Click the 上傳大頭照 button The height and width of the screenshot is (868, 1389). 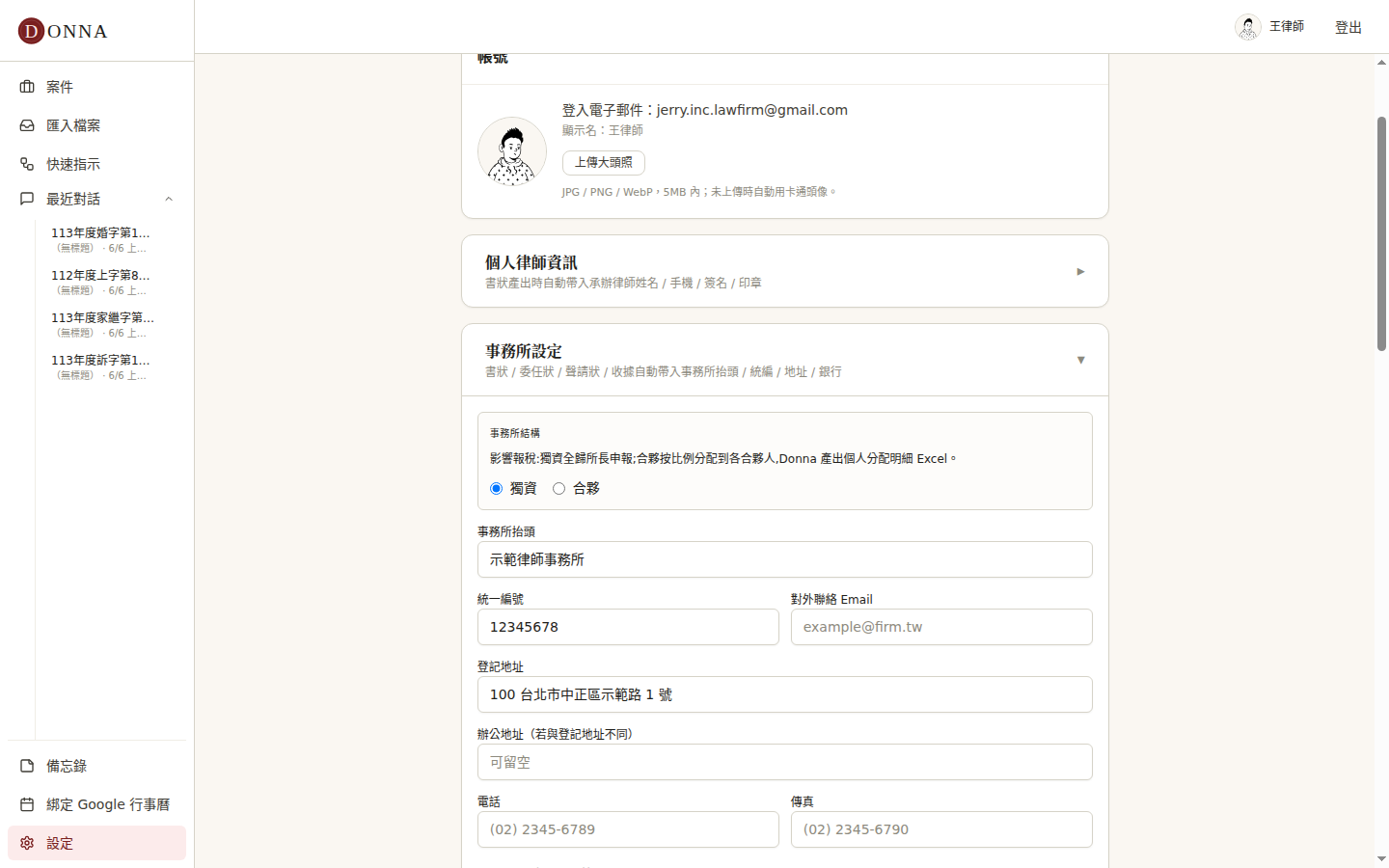click(x=604, y=162)
